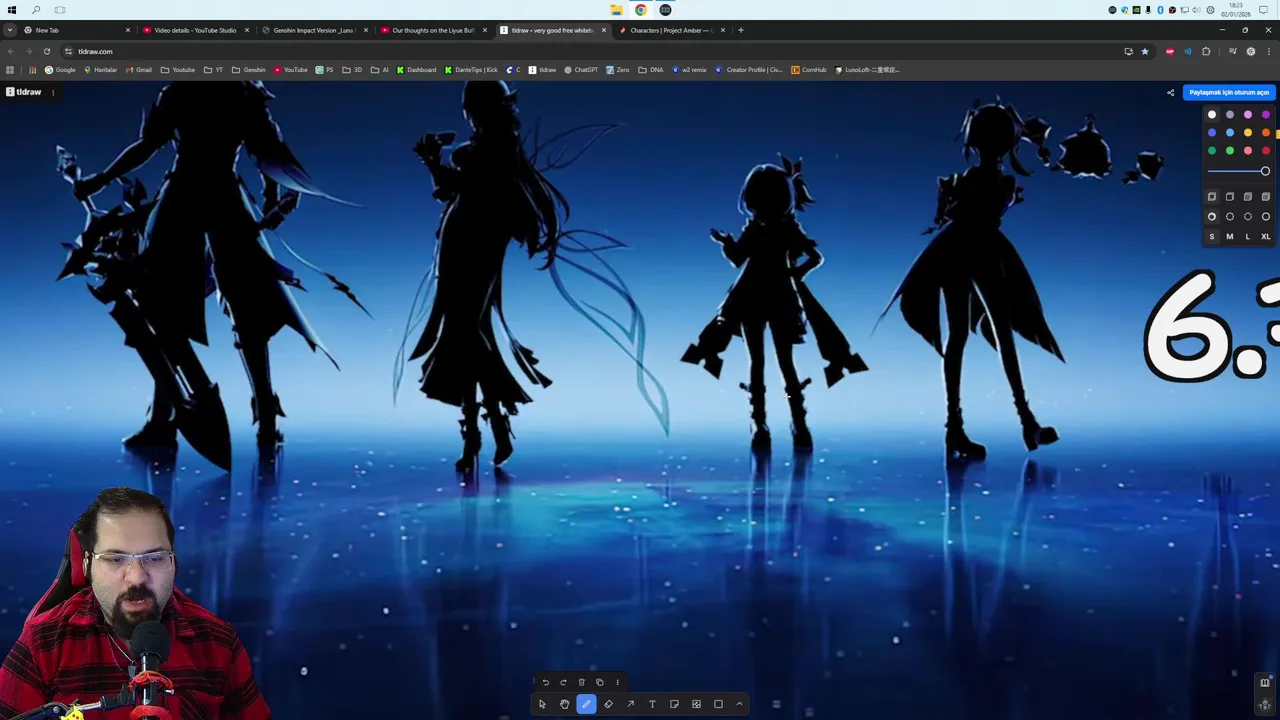Image resolution: width=1280 pixels, height=720 pixels.
Task: Set stroke size to L
Action: (x=1248, y=237)
